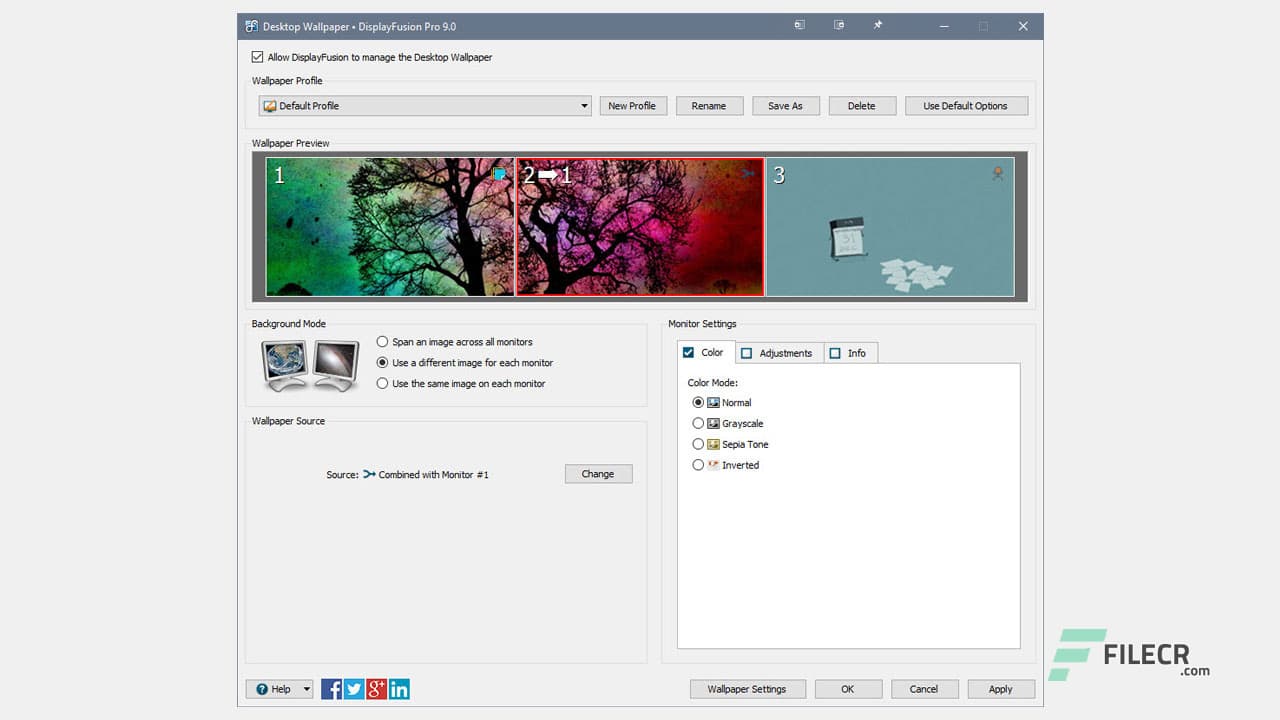The height and width of the screenshot is (720, 1280).
Task: Click the LinkedIn icon
Action: point(400,688)
